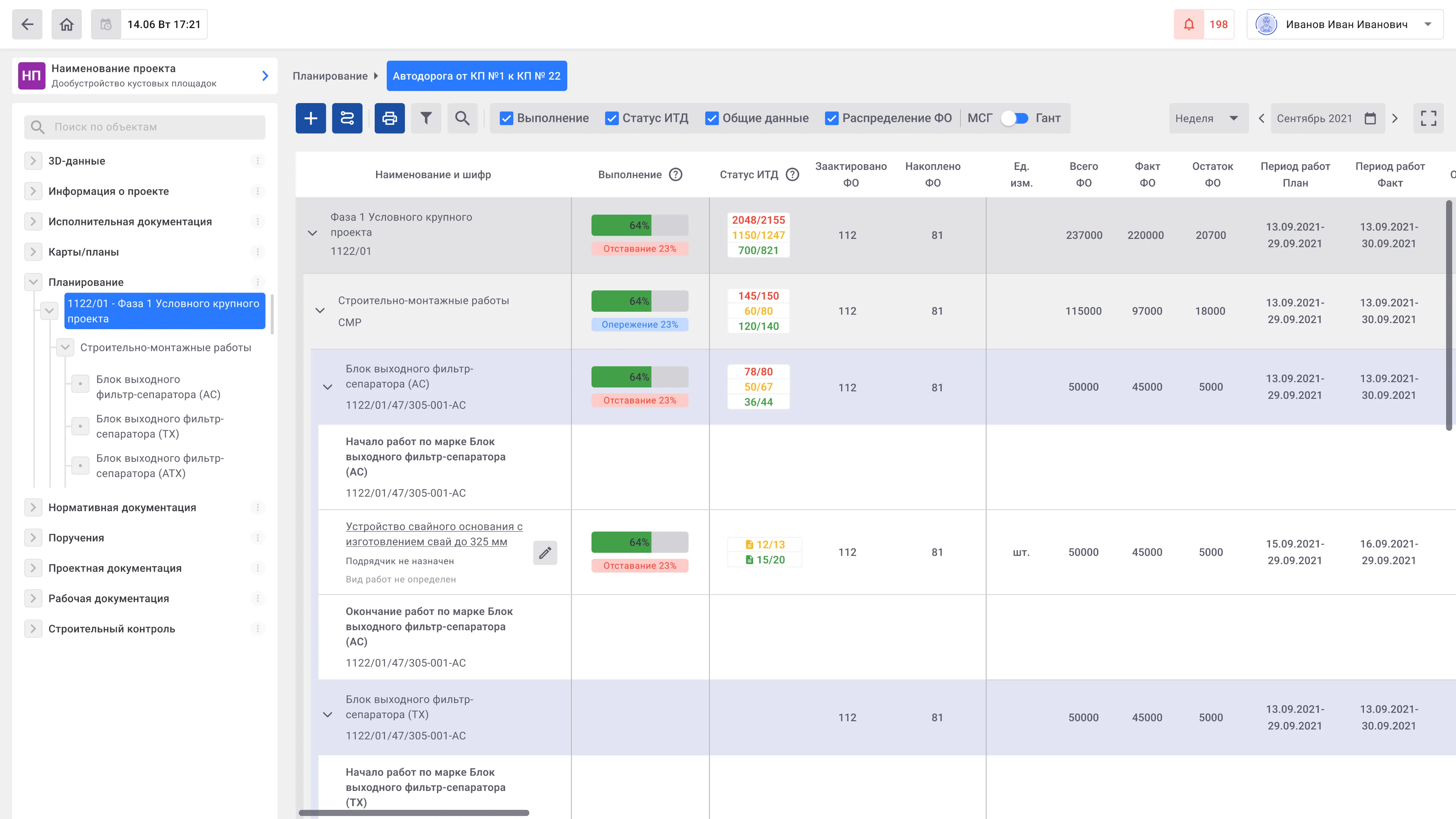Viewport: 1456px width, 819px height.
Task: Enter fullscreen mode with expand icon
Action: [1428, 118]
